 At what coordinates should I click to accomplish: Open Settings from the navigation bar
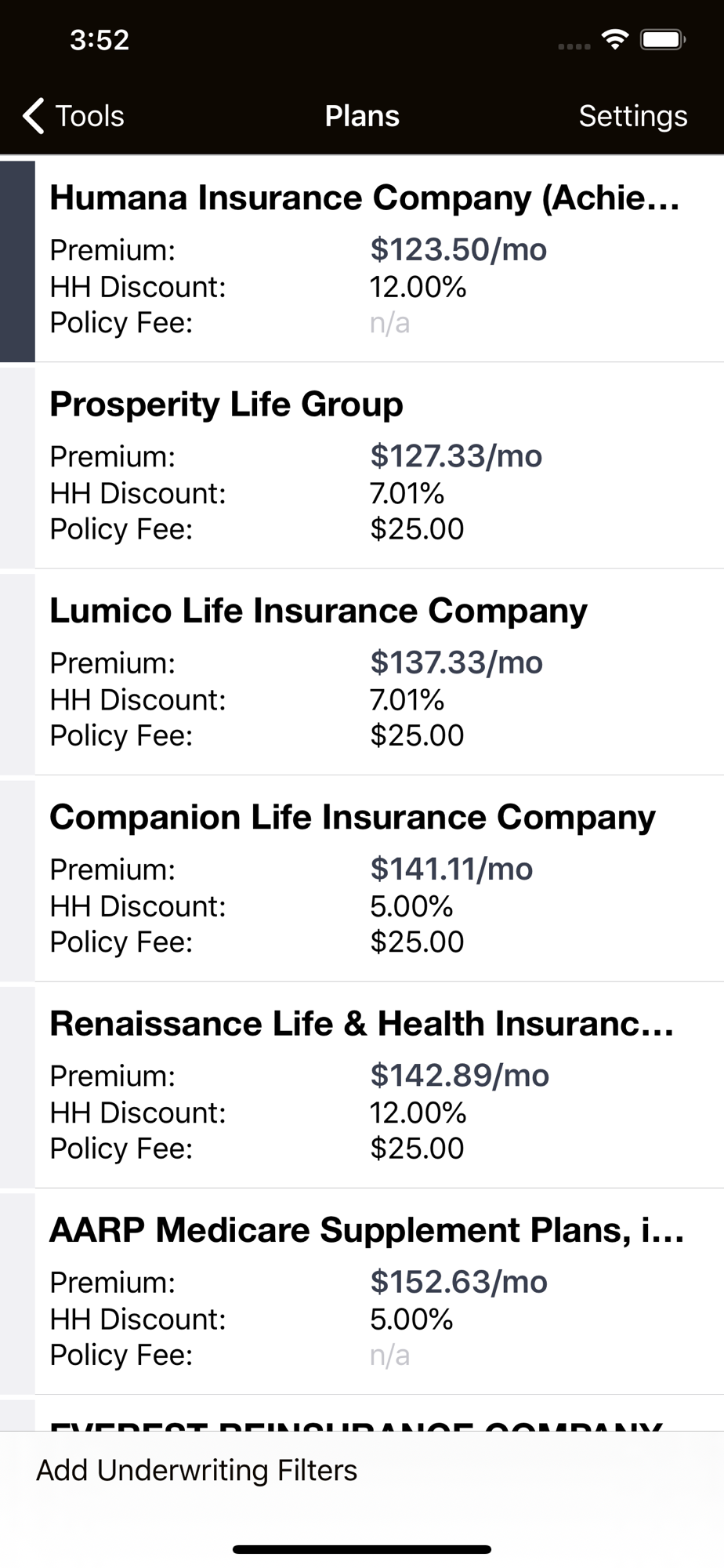pyautogui.click(x=632, y=116)
